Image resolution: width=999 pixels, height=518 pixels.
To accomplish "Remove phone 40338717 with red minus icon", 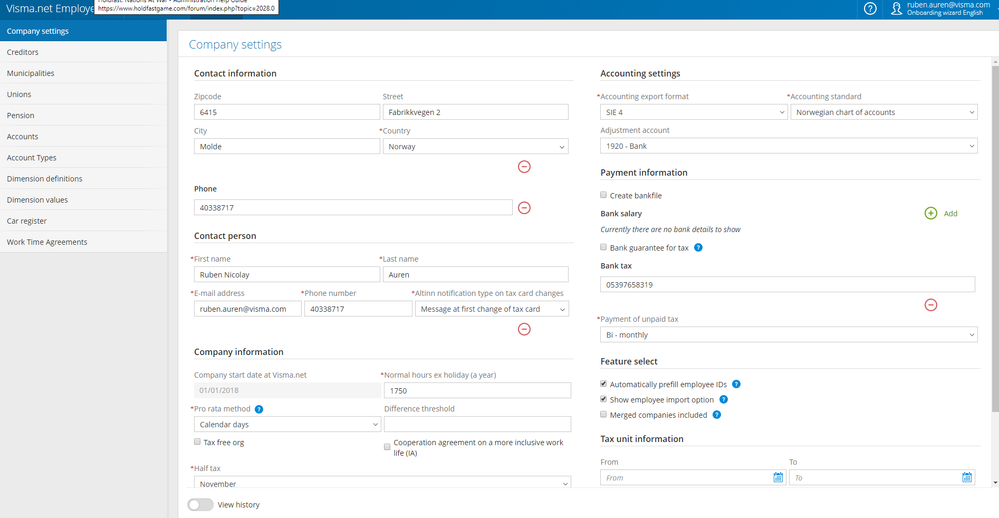I will tap(524, 208).
